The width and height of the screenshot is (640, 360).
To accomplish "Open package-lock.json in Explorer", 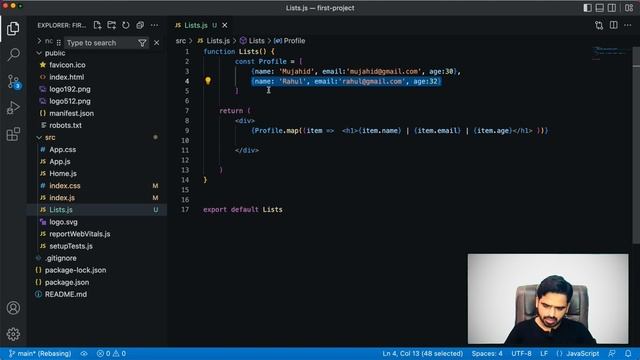I will coord(75,270).
